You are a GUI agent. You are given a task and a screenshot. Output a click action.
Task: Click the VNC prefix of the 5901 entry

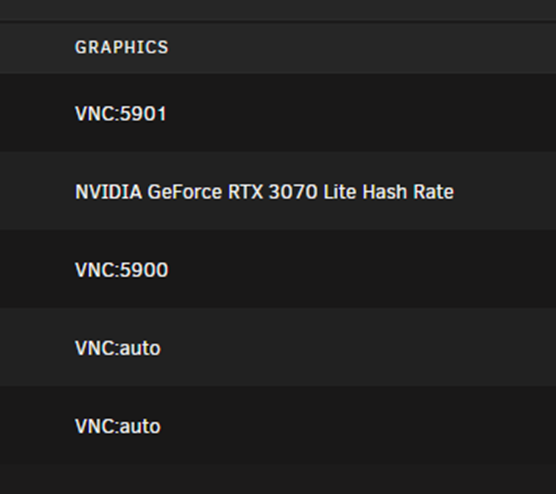95,114
